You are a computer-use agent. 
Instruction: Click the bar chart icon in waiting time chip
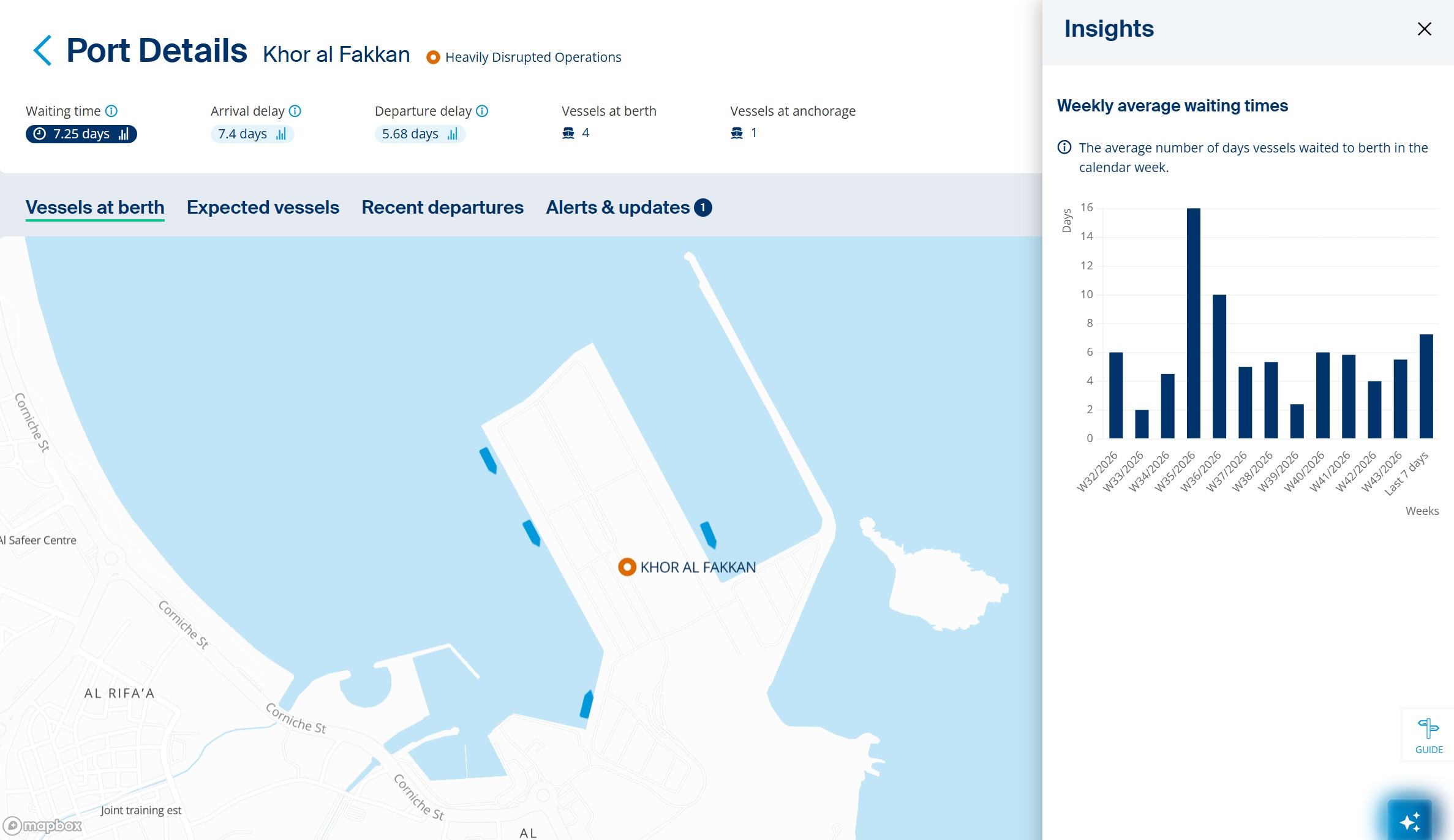(x=124, y=134)
